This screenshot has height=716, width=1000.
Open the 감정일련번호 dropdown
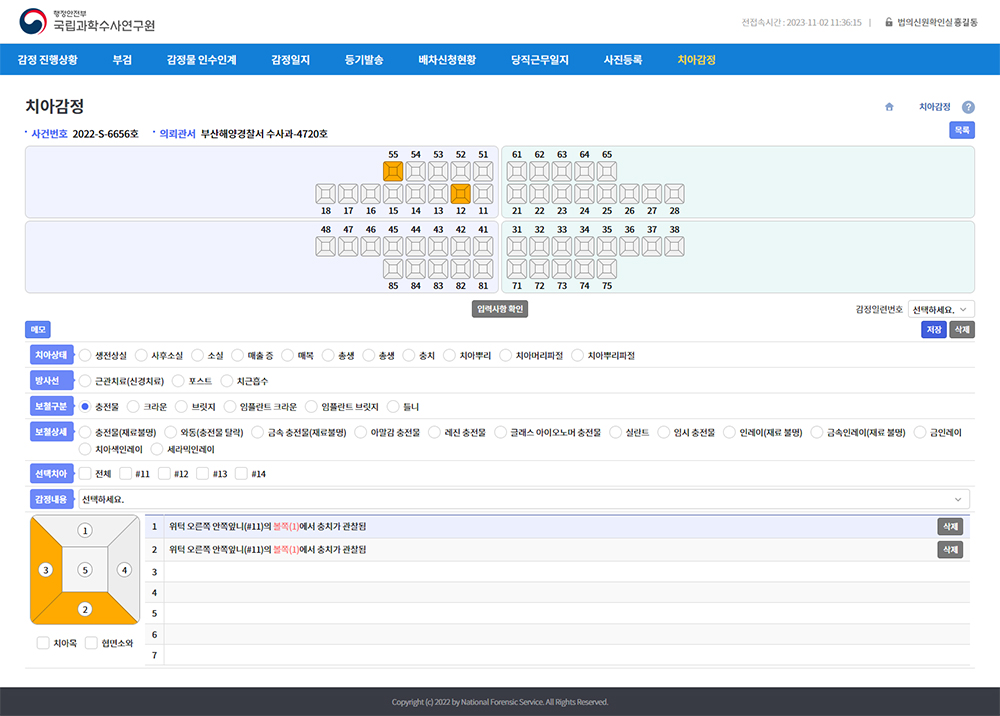[x=942, y=310]
